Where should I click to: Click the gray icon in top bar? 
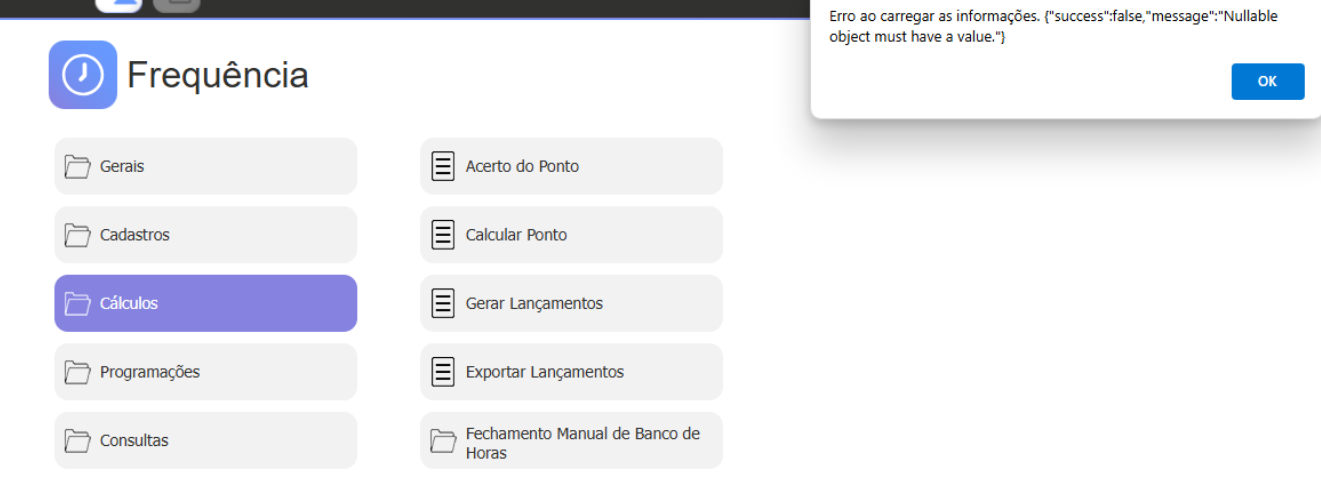tap(177, 5)
